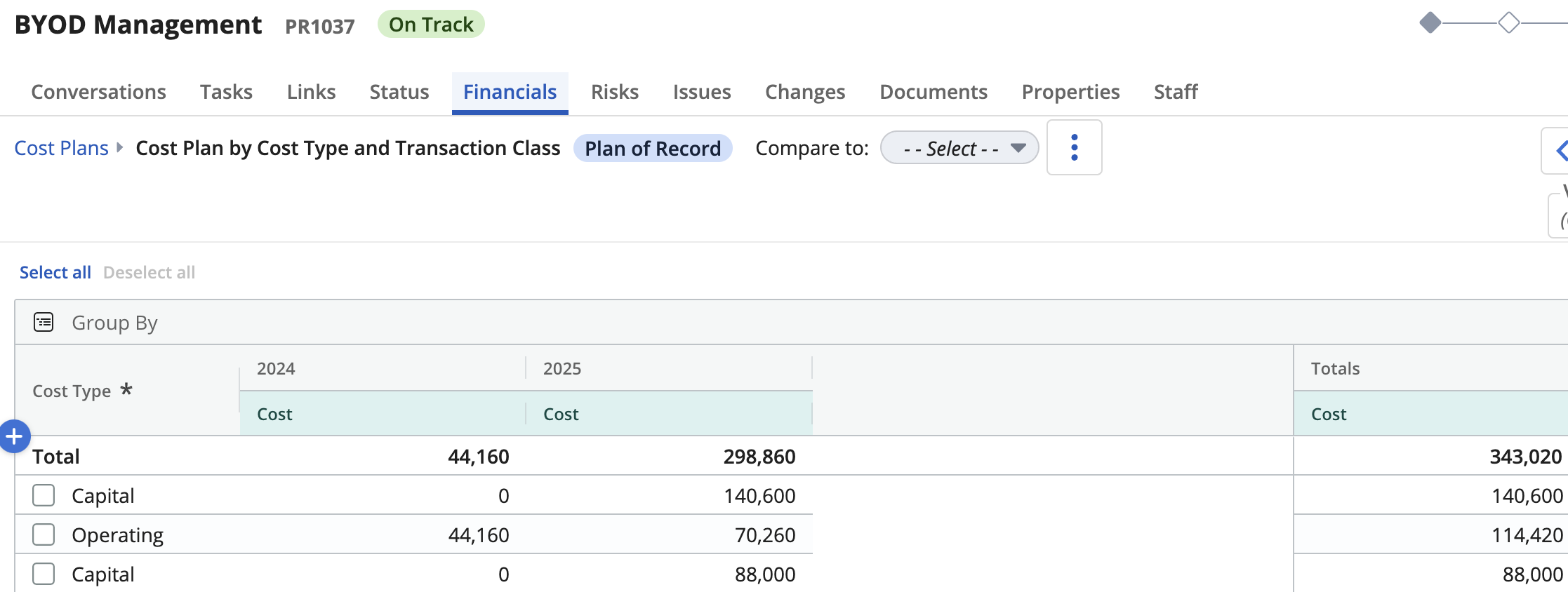
Task: Click the asterisk next to Cost Type
Action: click(126, 389)
